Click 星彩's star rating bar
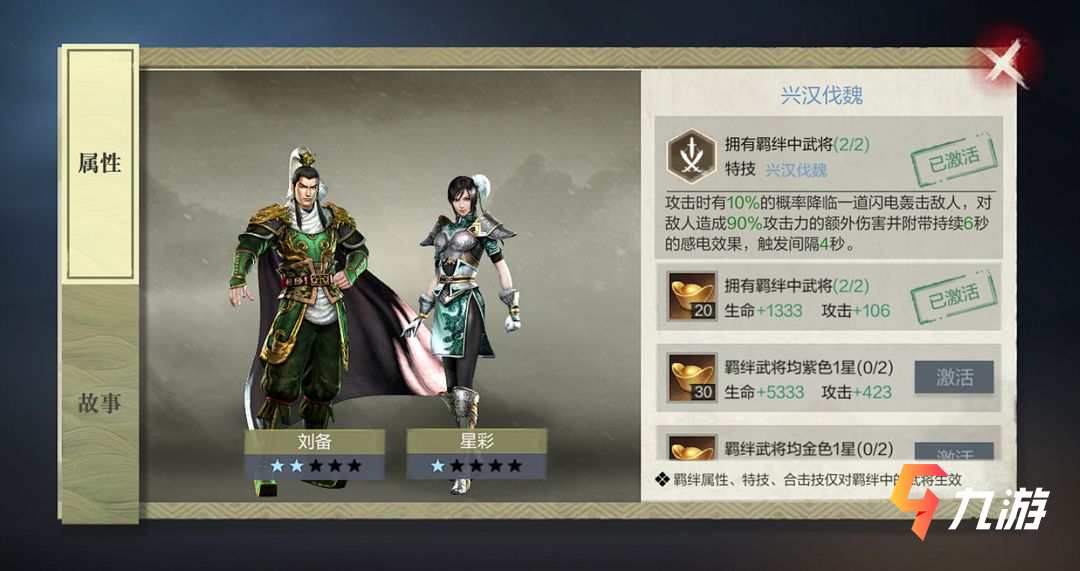Image resolution: width=1080 pixels, height=571 pixels. [477, 466]
